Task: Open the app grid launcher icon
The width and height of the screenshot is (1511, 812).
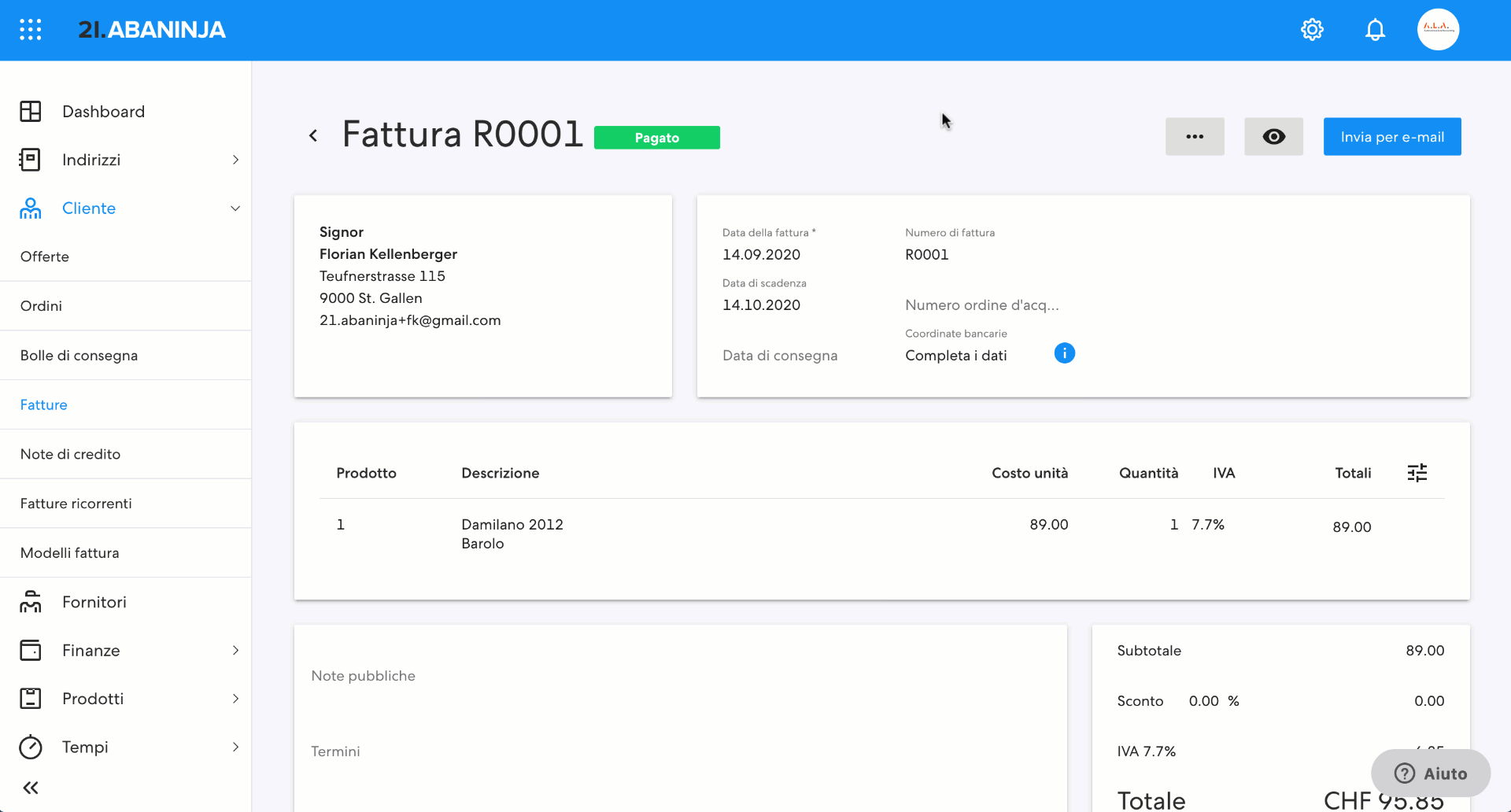Action: [x=31, y=30]
